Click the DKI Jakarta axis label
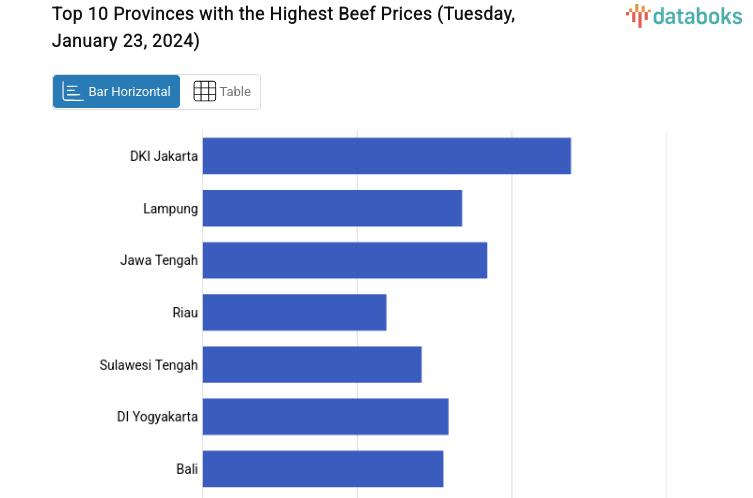Image resolution: width=753 pixels, height=498 pixels. point(164,156)
